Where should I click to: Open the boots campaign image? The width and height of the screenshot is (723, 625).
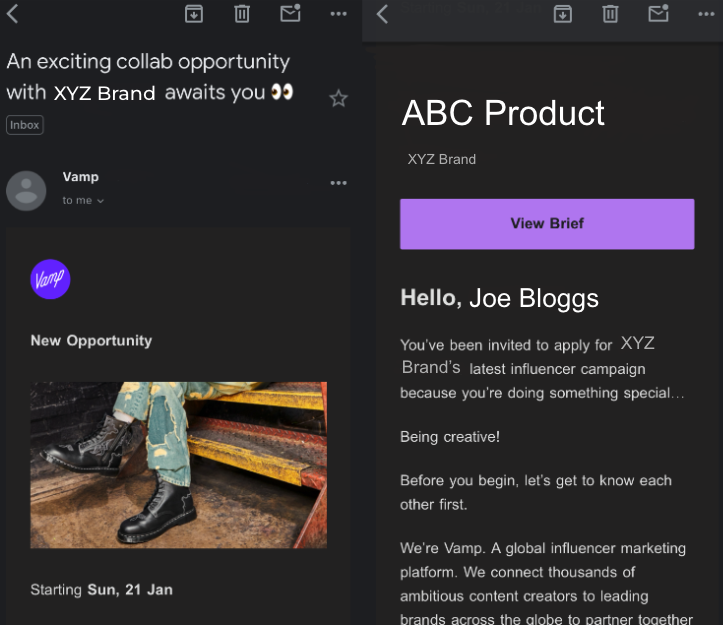(x=179, y=465)
